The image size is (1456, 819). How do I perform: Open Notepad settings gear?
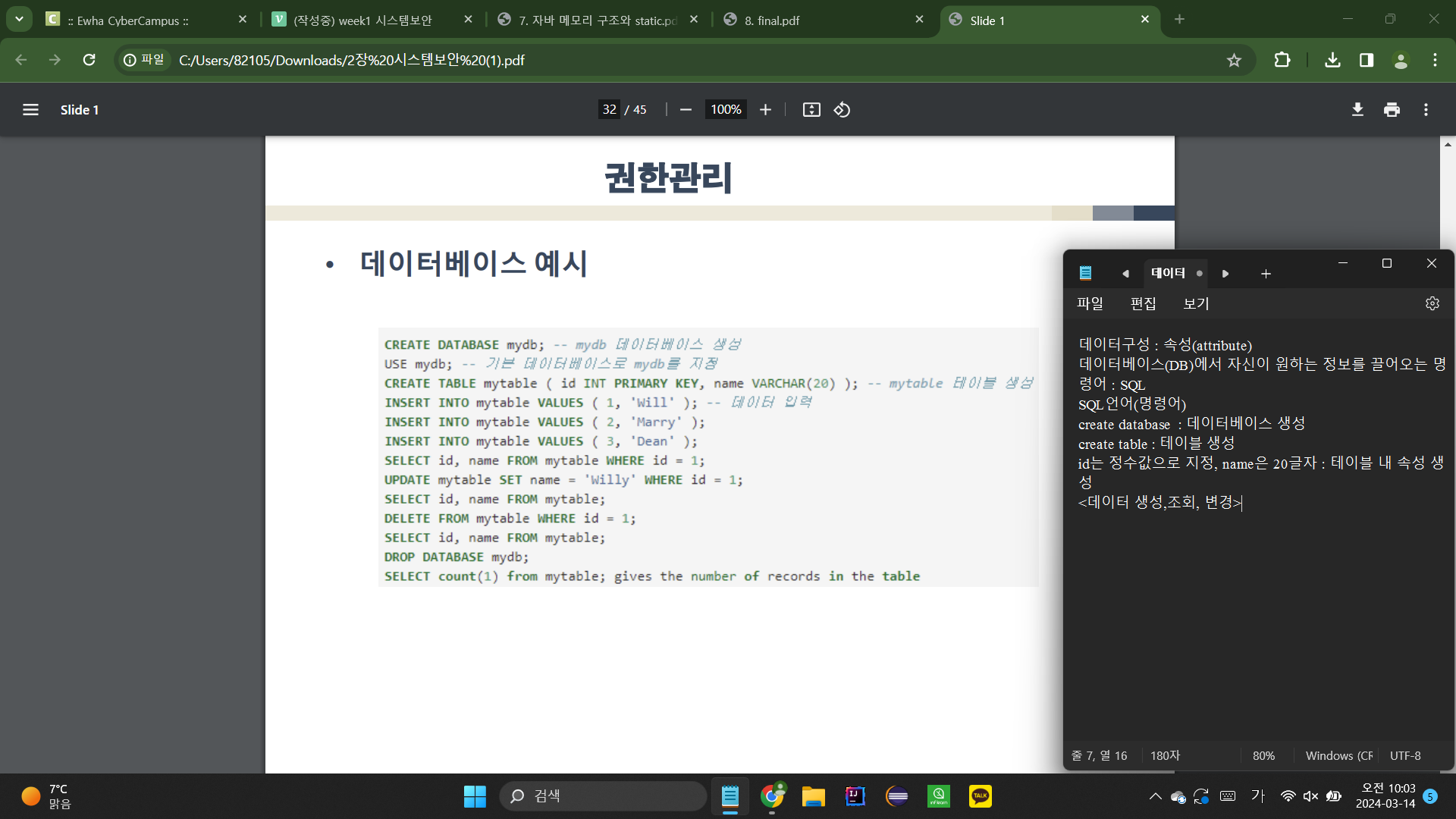point(1432,303)
